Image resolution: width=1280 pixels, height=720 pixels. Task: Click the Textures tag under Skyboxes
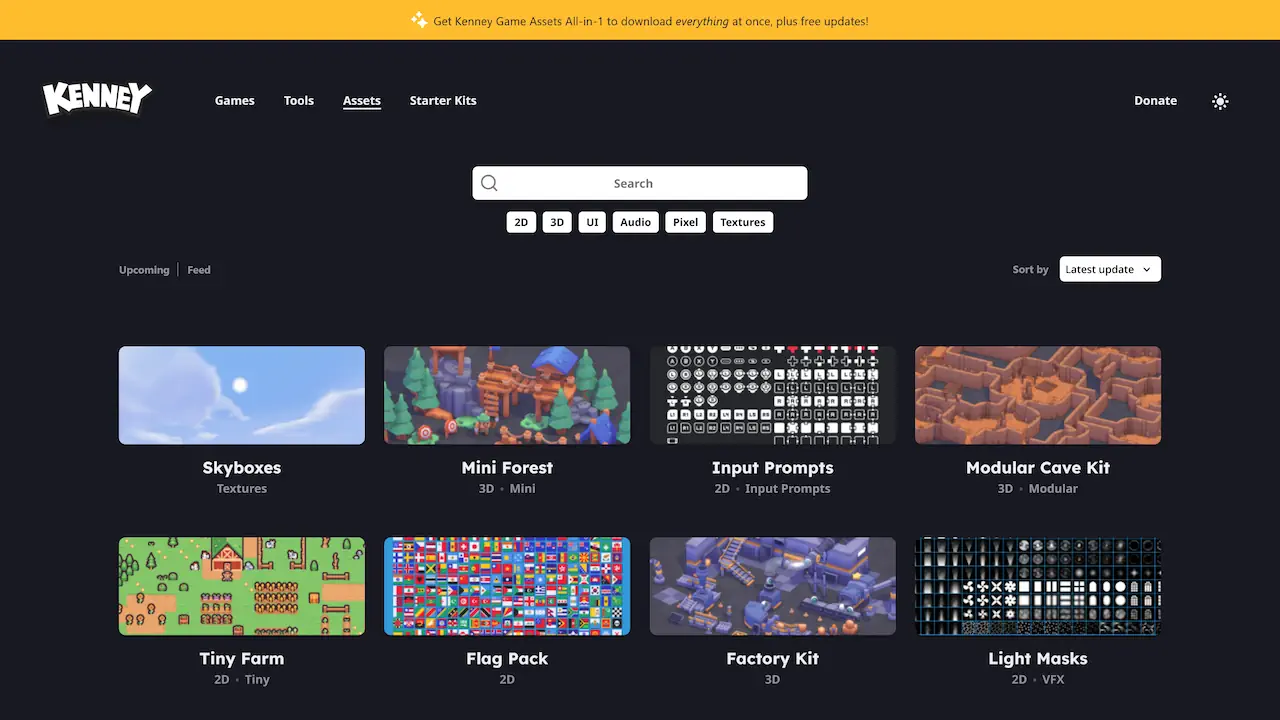click(x=242, y=489)
